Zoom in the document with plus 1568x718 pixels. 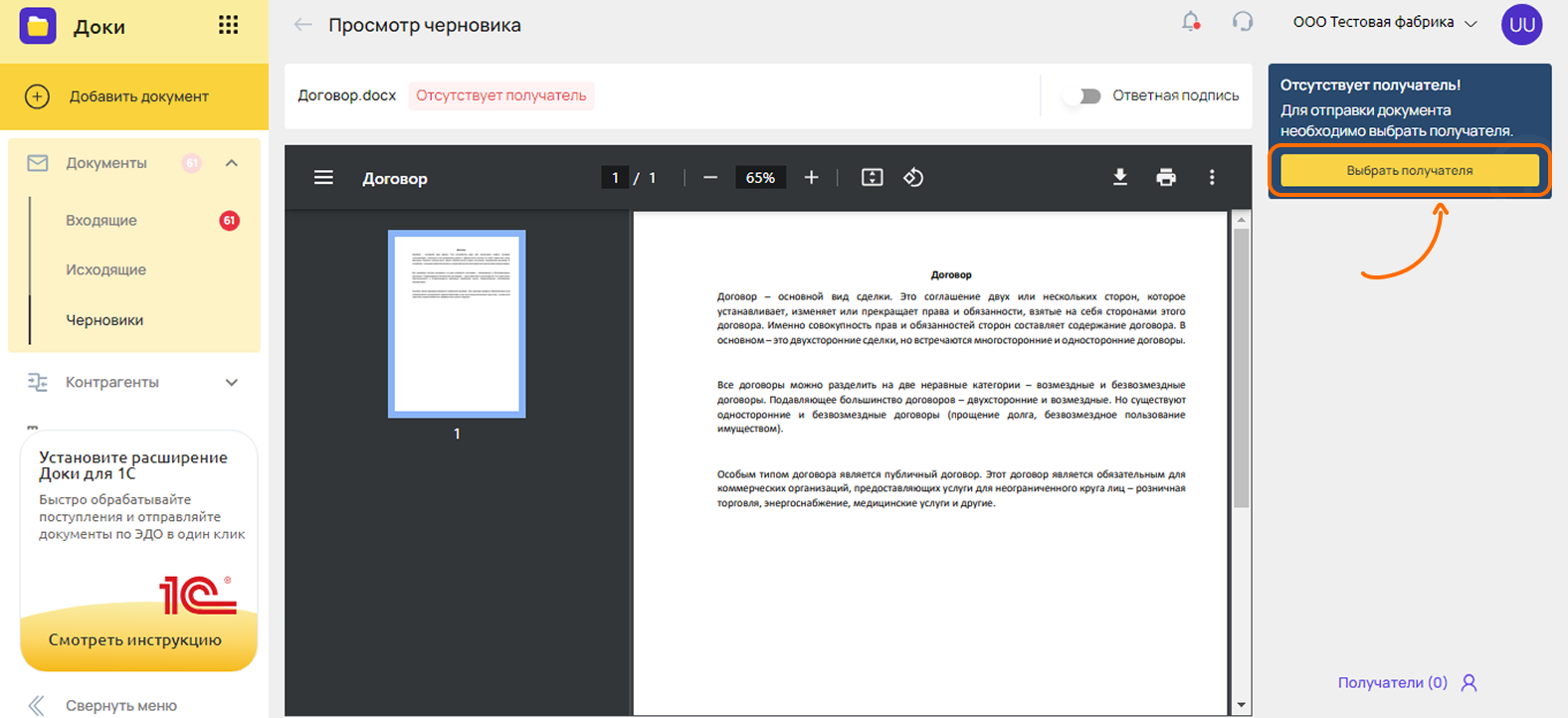[x=812, y=177]
